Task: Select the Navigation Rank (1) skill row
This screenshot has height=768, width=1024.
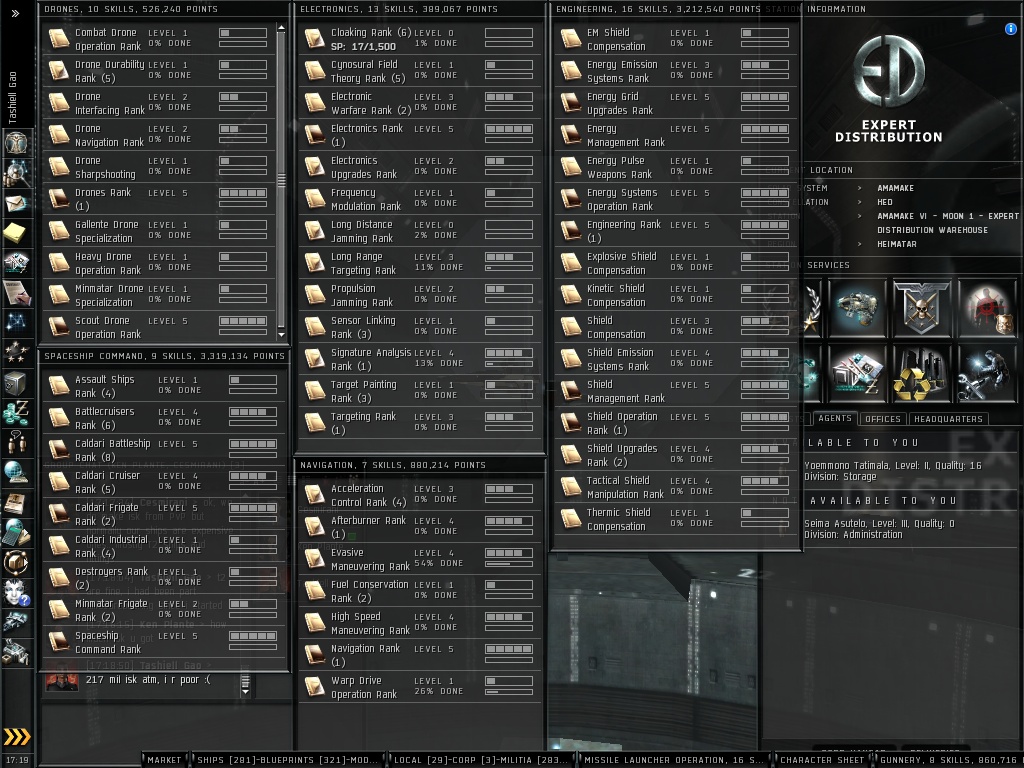Action: (421, 655)
